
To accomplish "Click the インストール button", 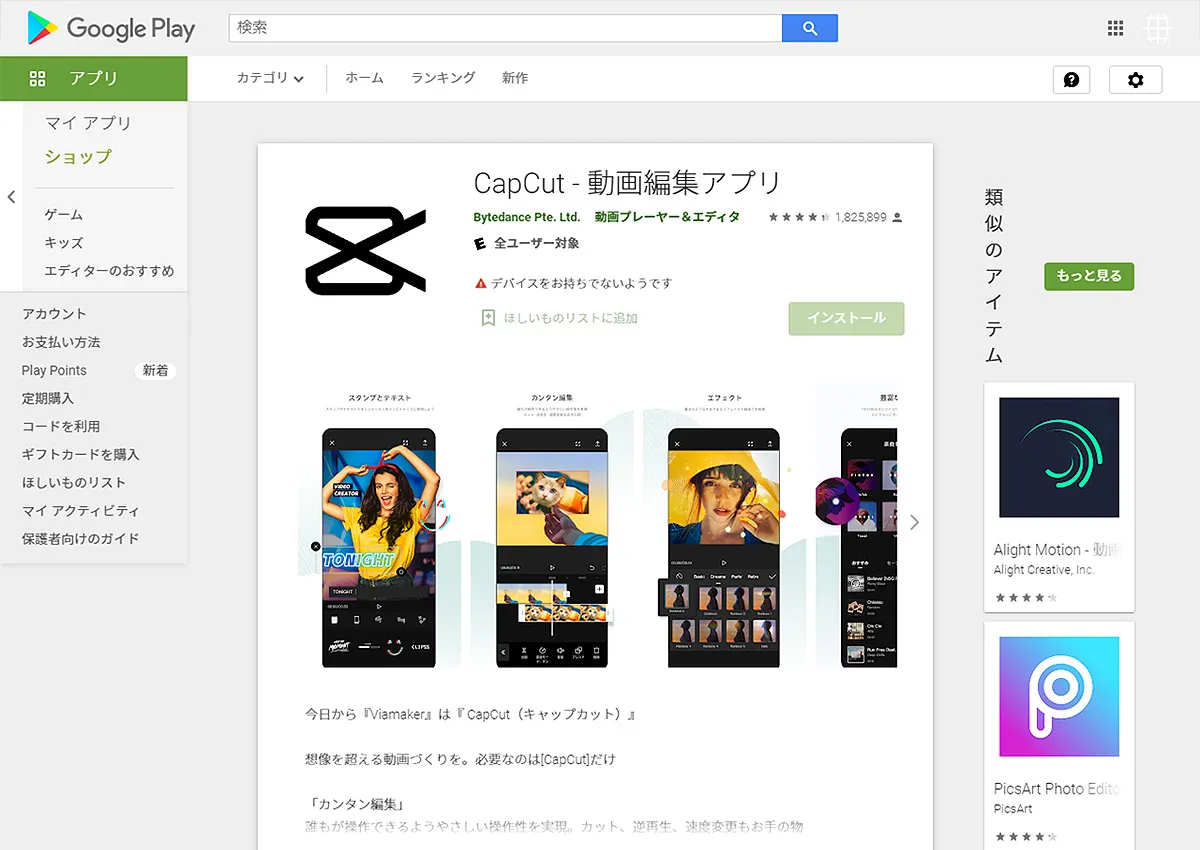I will tap(846, 318).
